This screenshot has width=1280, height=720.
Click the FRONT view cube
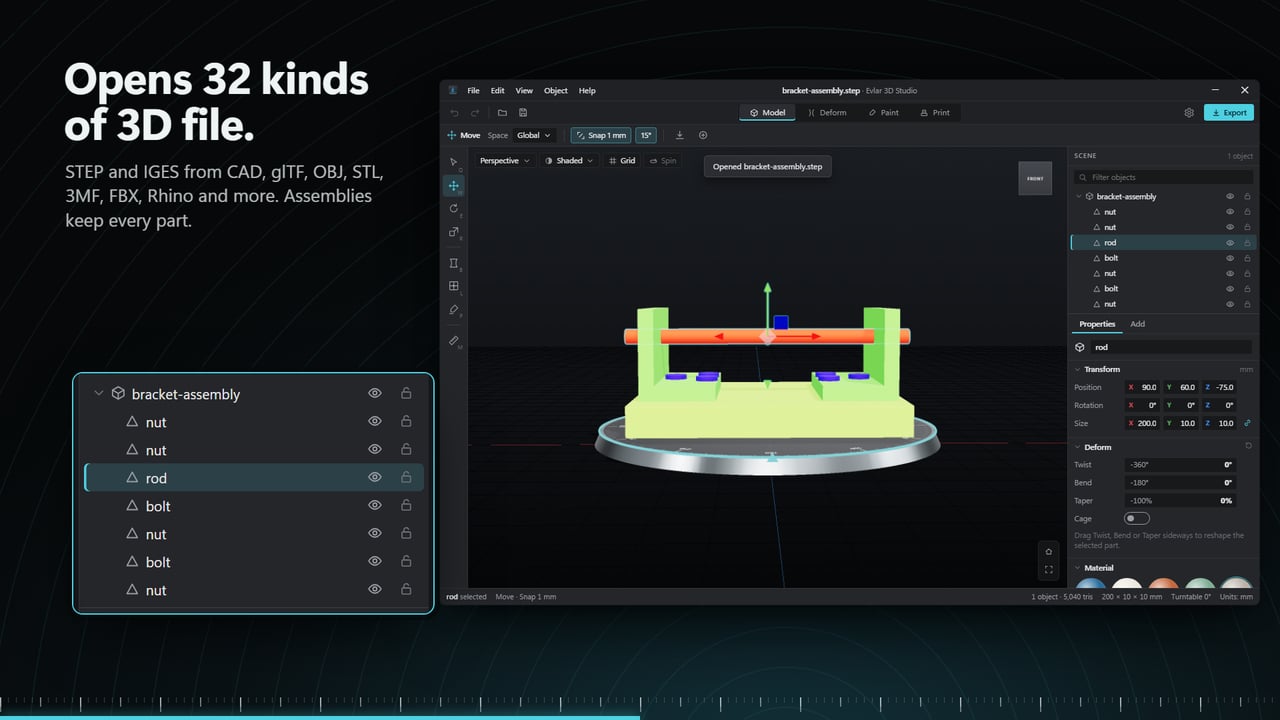(1035, 178)
